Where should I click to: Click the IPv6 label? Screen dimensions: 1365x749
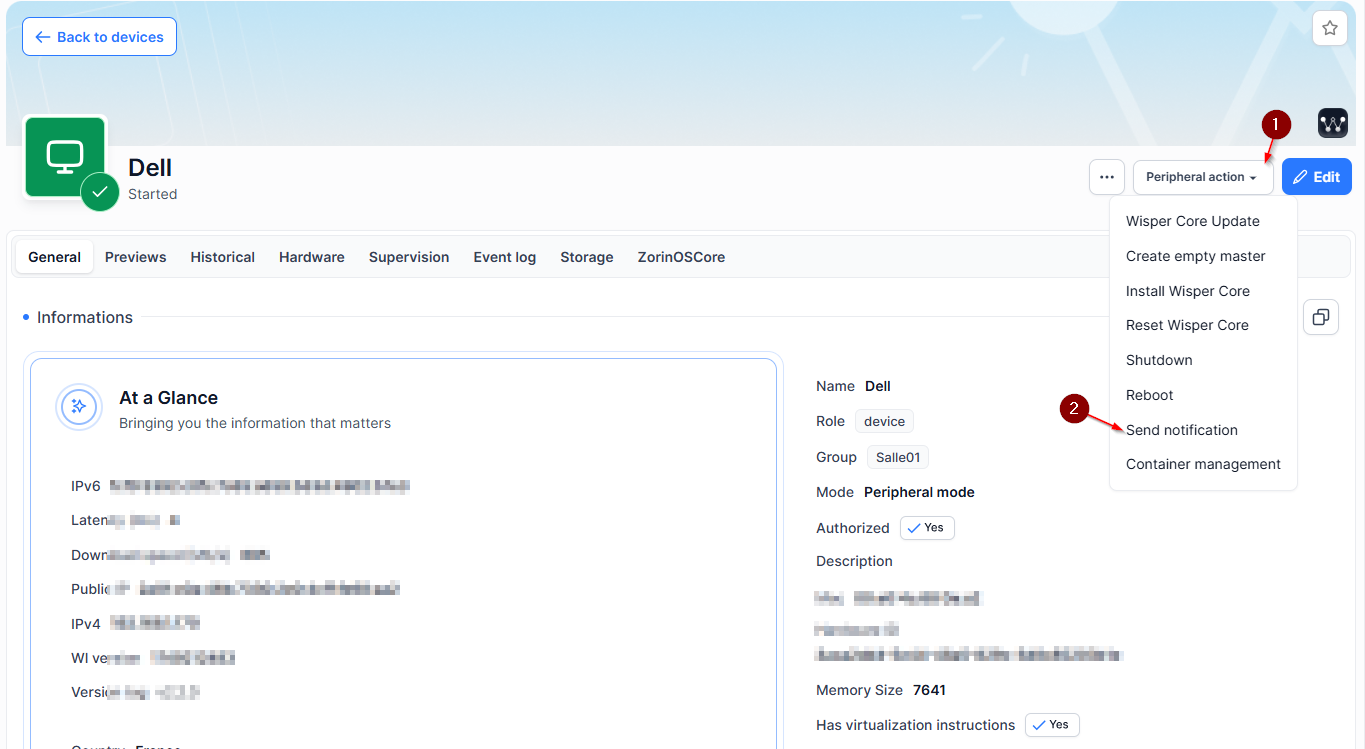(86, 486)
